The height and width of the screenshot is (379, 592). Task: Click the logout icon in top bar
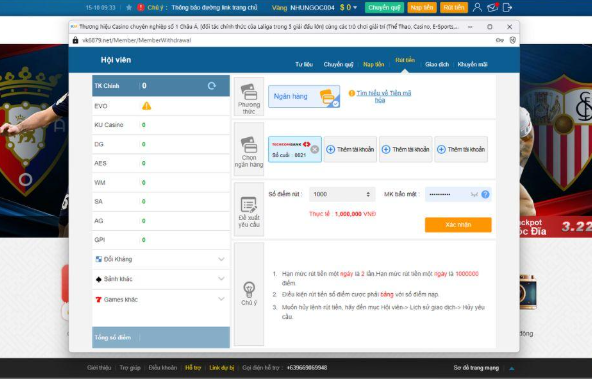tap(507, 7)
